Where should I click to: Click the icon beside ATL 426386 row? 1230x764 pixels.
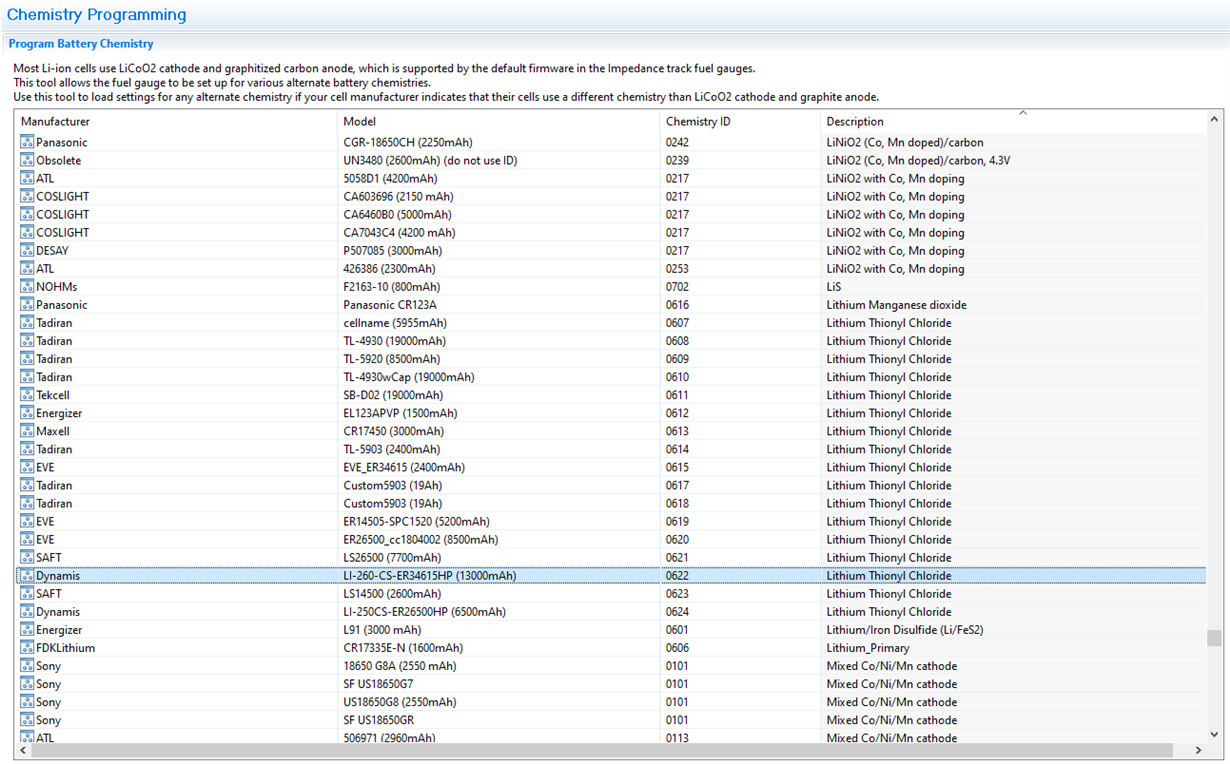tap(27, 268)
